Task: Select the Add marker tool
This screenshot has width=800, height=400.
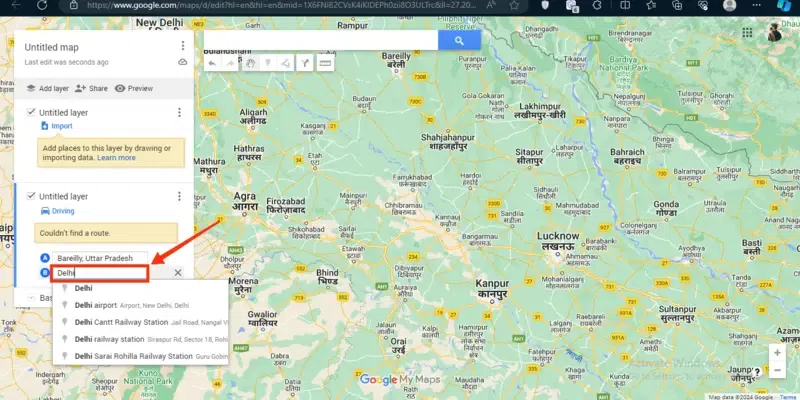Action: 268,63
